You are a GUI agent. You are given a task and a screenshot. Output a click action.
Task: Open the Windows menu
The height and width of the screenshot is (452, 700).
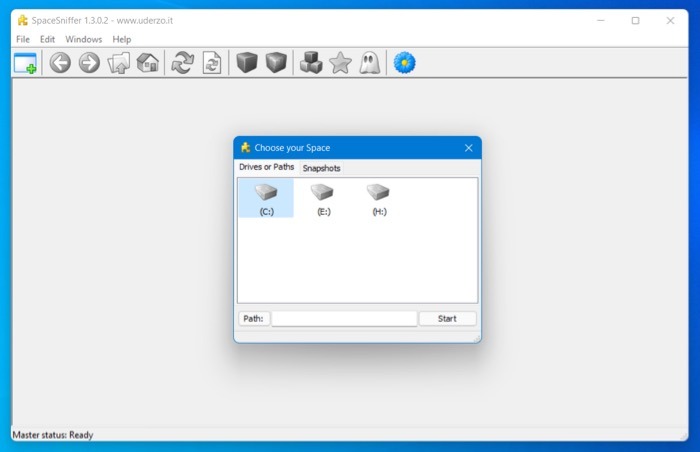pyautogui.click(x=84, y=39)
